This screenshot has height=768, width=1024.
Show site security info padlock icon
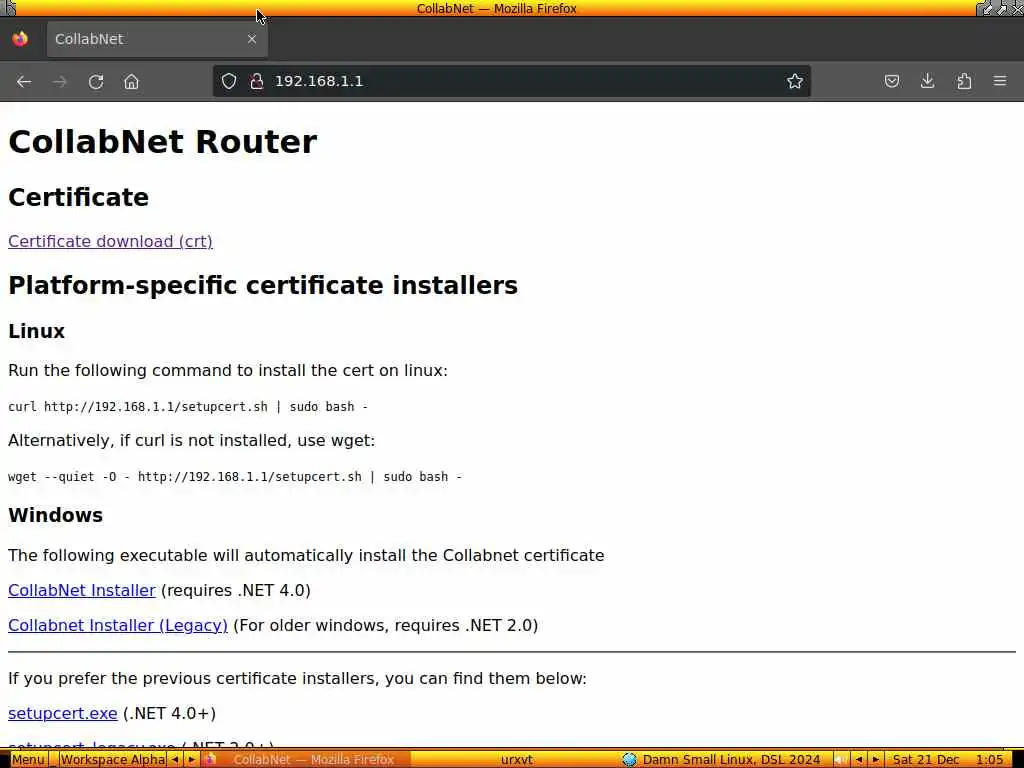point(257,81)
